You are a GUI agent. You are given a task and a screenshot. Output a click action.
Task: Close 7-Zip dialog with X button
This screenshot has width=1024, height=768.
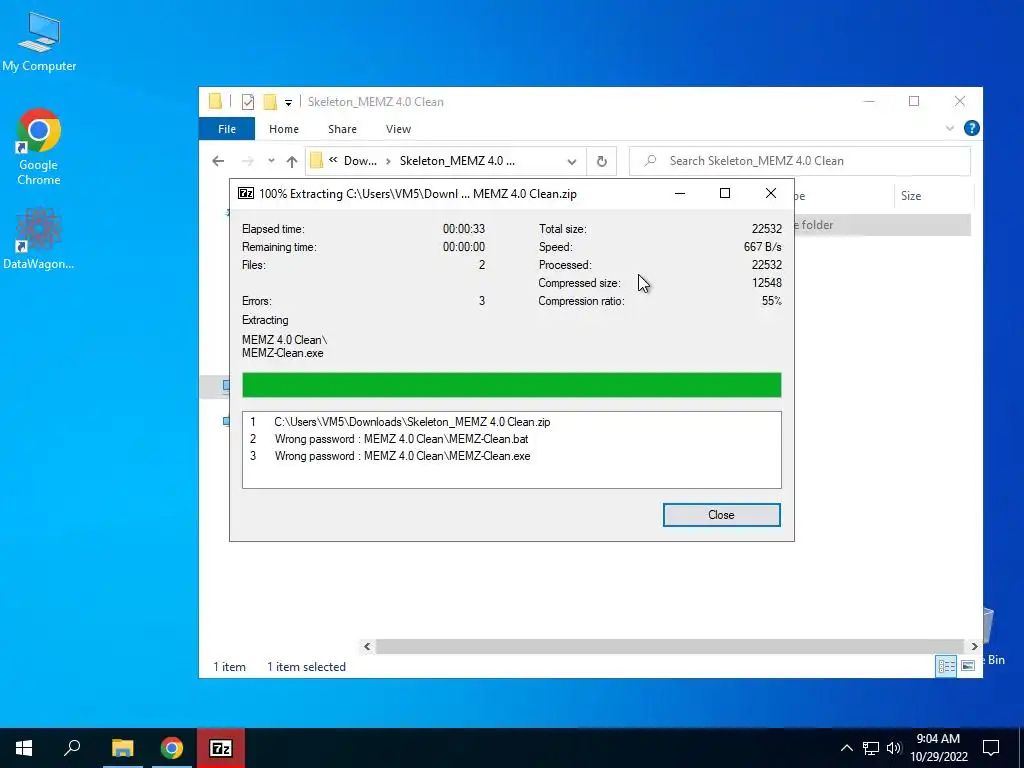click(771, 193)
